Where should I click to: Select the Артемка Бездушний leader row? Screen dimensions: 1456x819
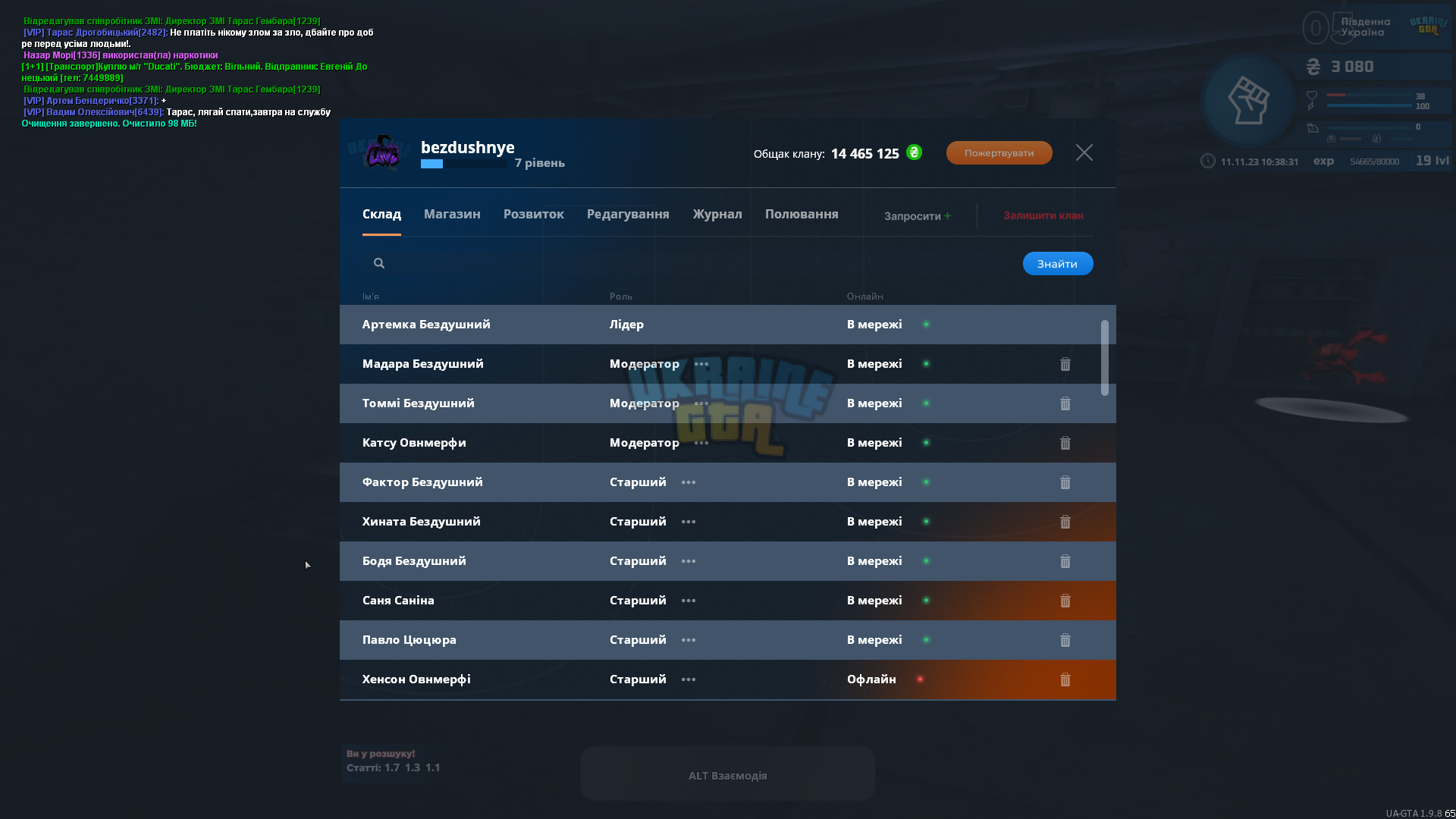728,325
